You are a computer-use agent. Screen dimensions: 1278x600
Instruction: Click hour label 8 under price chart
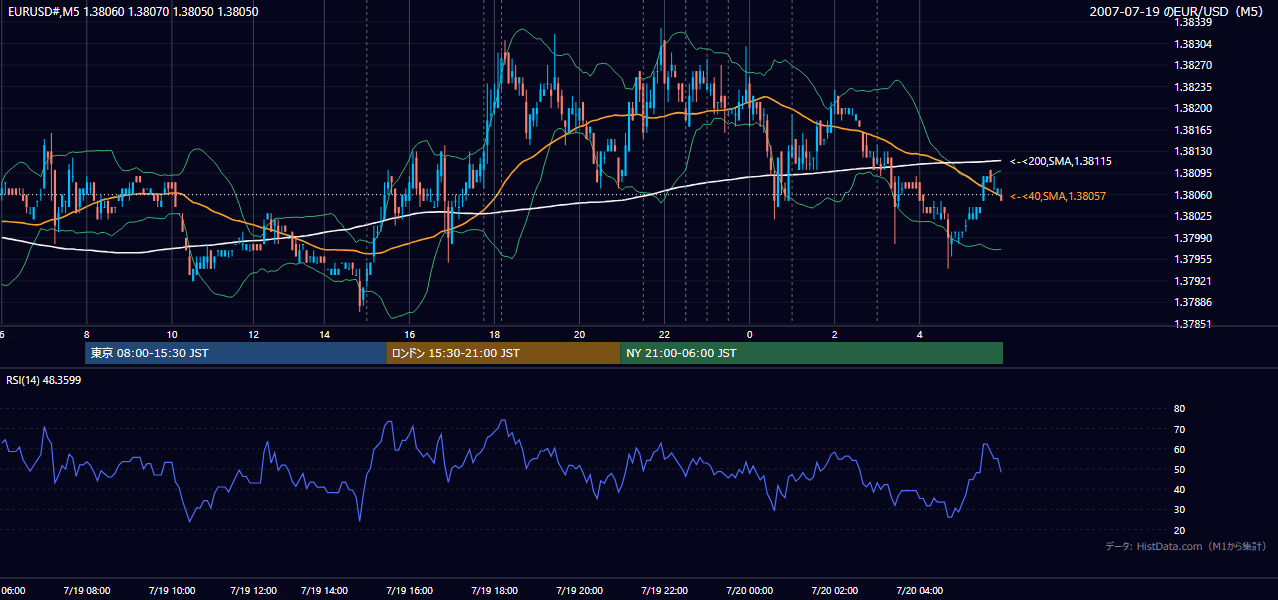87,334
